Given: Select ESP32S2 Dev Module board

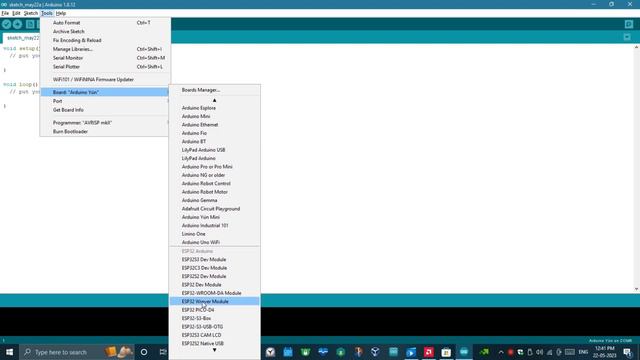Looking at the screenshot, I should pos(215,276).
